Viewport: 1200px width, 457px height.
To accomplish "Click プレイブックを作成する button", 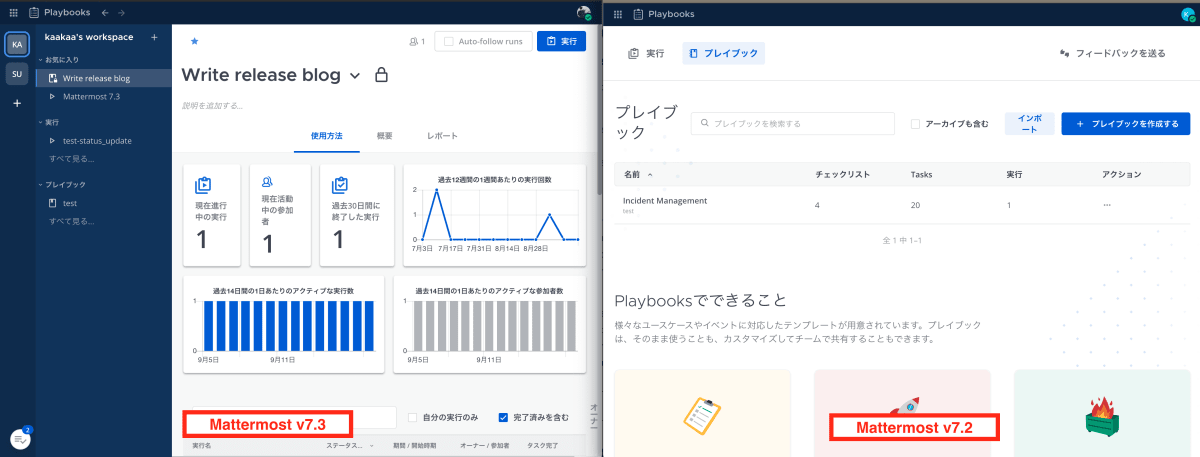I will coord(1126,124).
